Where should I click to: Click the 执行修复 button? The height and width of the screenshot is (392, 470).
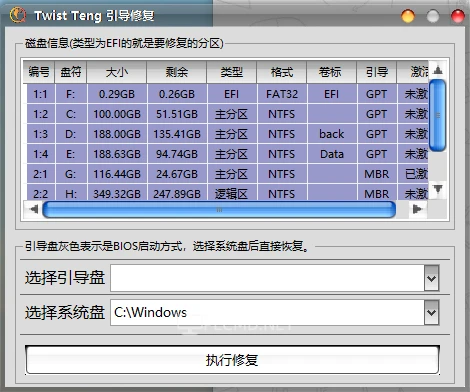pos(232,360)
